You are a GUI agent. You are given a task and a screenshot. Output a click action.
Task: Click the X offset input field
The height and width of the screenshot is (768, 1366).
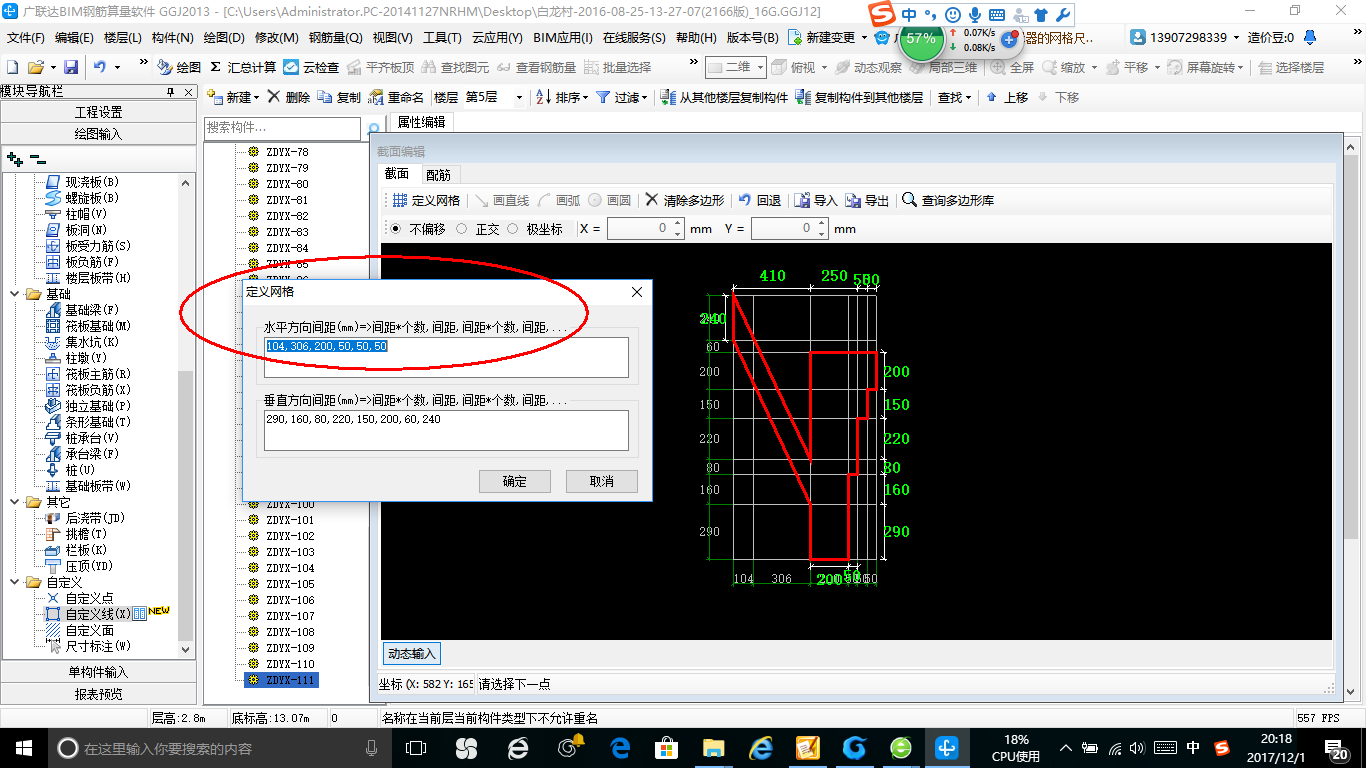click(x=639, y=229)
